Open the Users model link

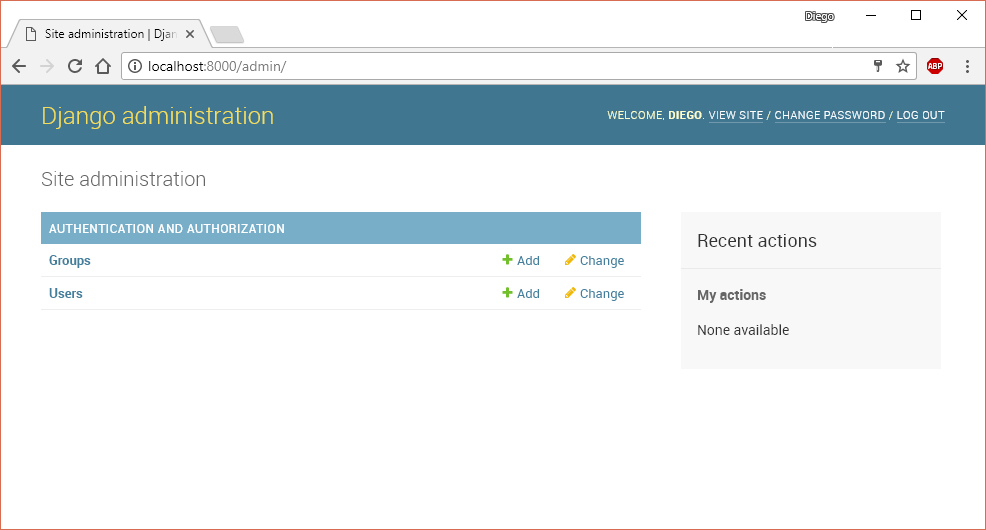pyautogui.click(x=65, y=294)
